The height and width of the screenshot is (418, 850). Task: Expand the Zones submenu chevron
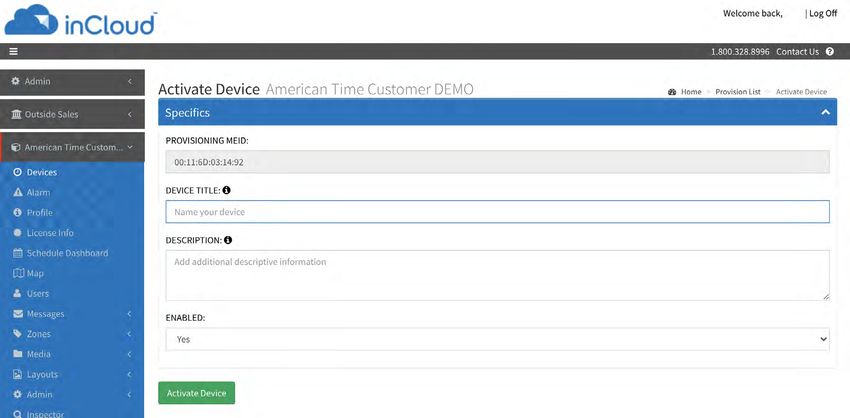point(130,334)
